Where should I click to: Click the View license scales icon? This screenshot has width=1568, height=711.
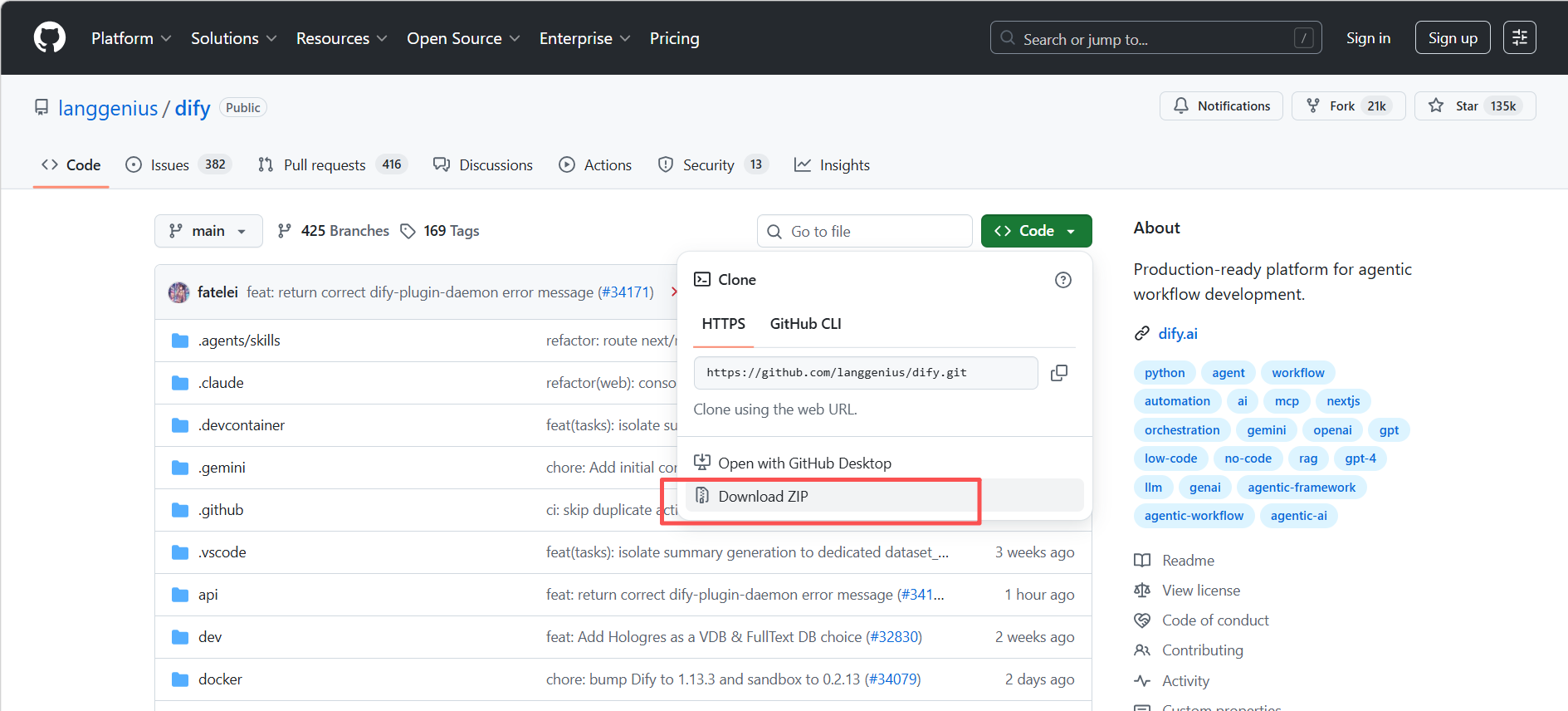coord(1142,591)
